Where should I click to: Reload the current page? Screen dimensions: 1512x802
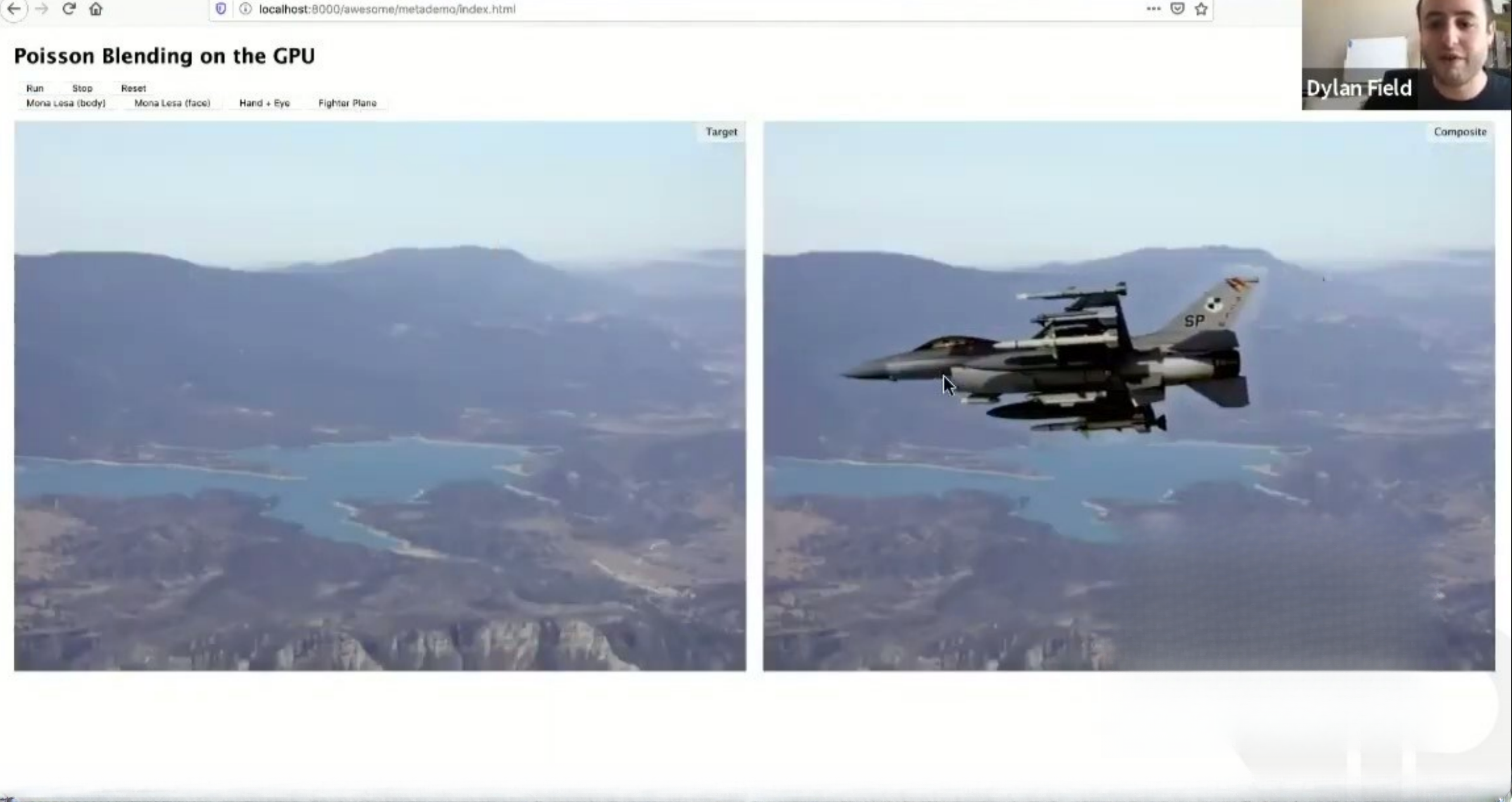click(69, 9)
